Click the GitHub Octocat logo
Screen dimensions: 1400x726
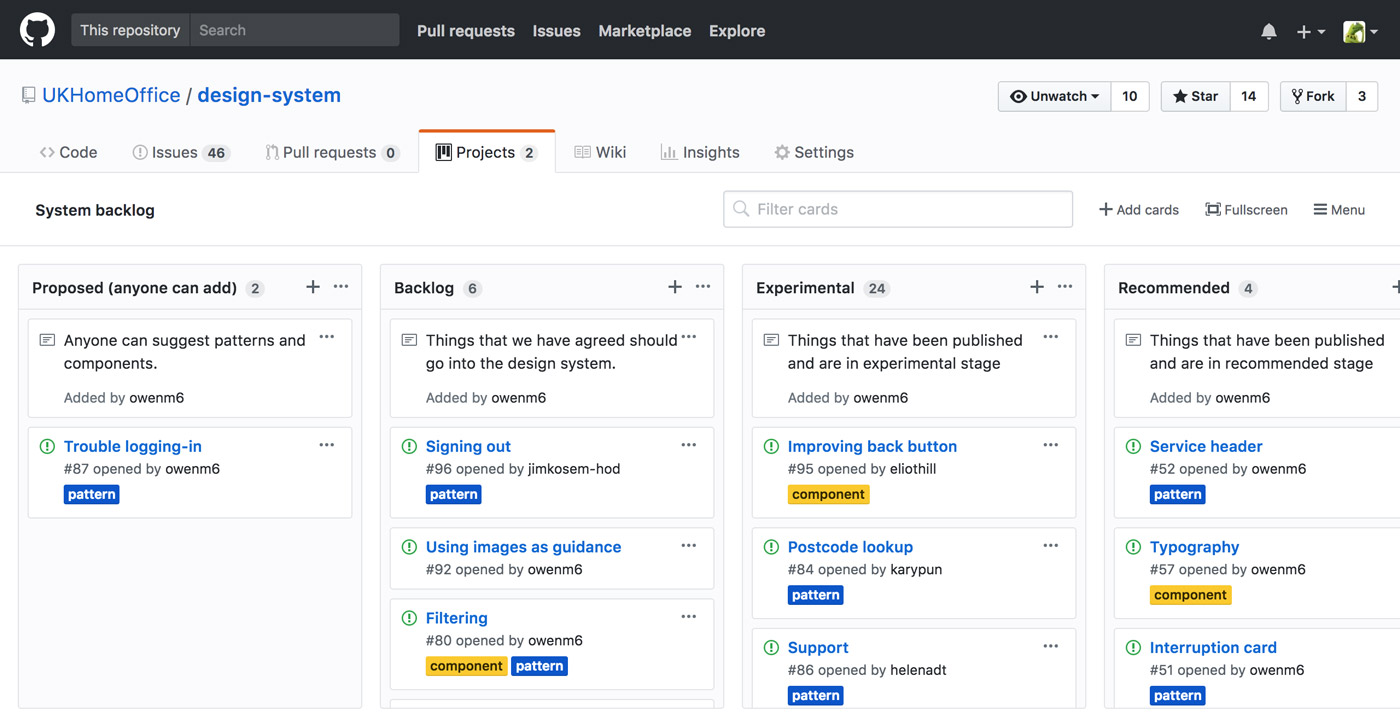[38, 30]
